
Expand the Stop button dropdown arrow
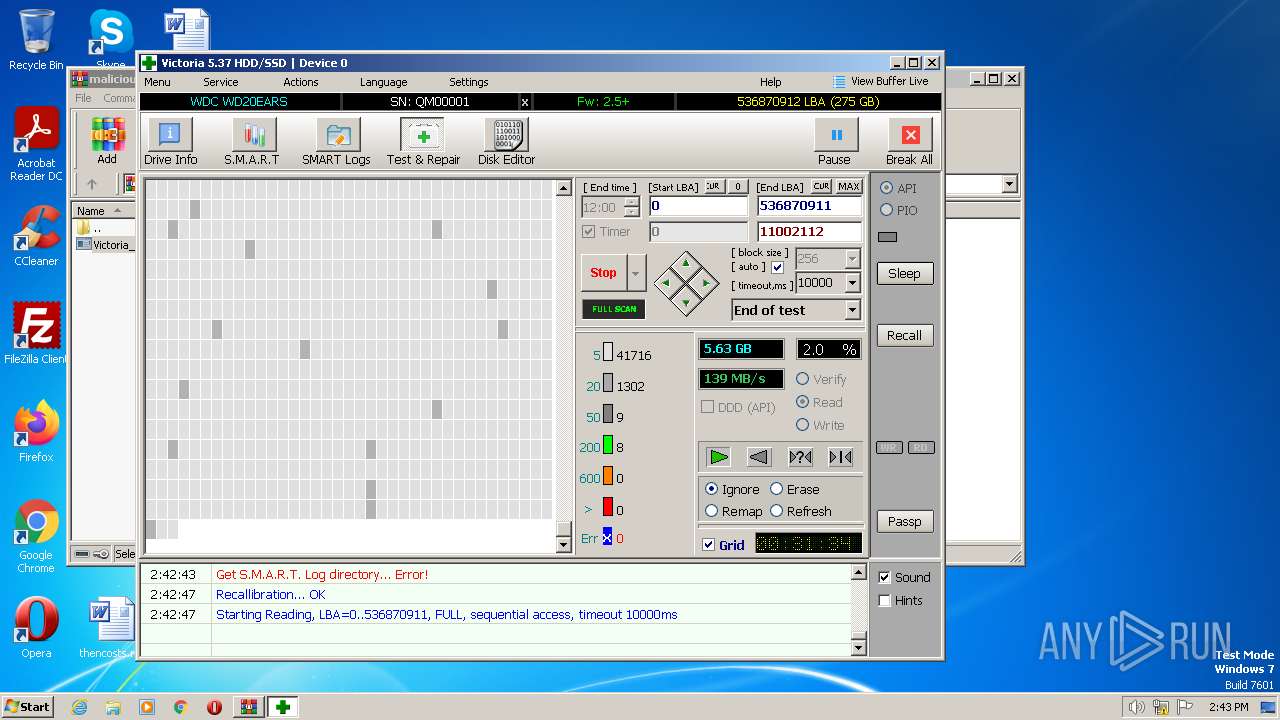(636, 272)
